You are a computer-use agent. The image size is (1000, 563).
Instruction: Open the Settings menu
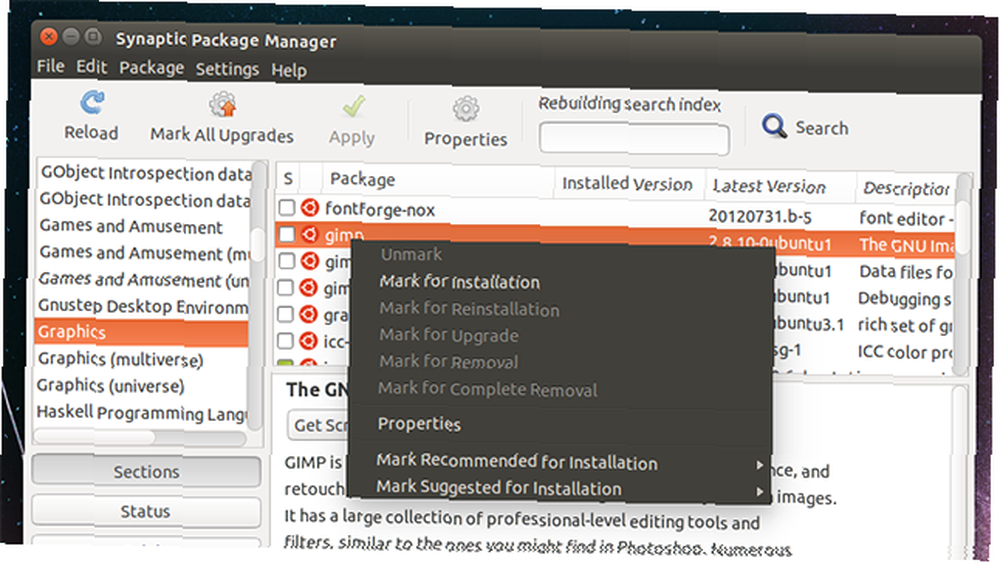tap(227, 69)
